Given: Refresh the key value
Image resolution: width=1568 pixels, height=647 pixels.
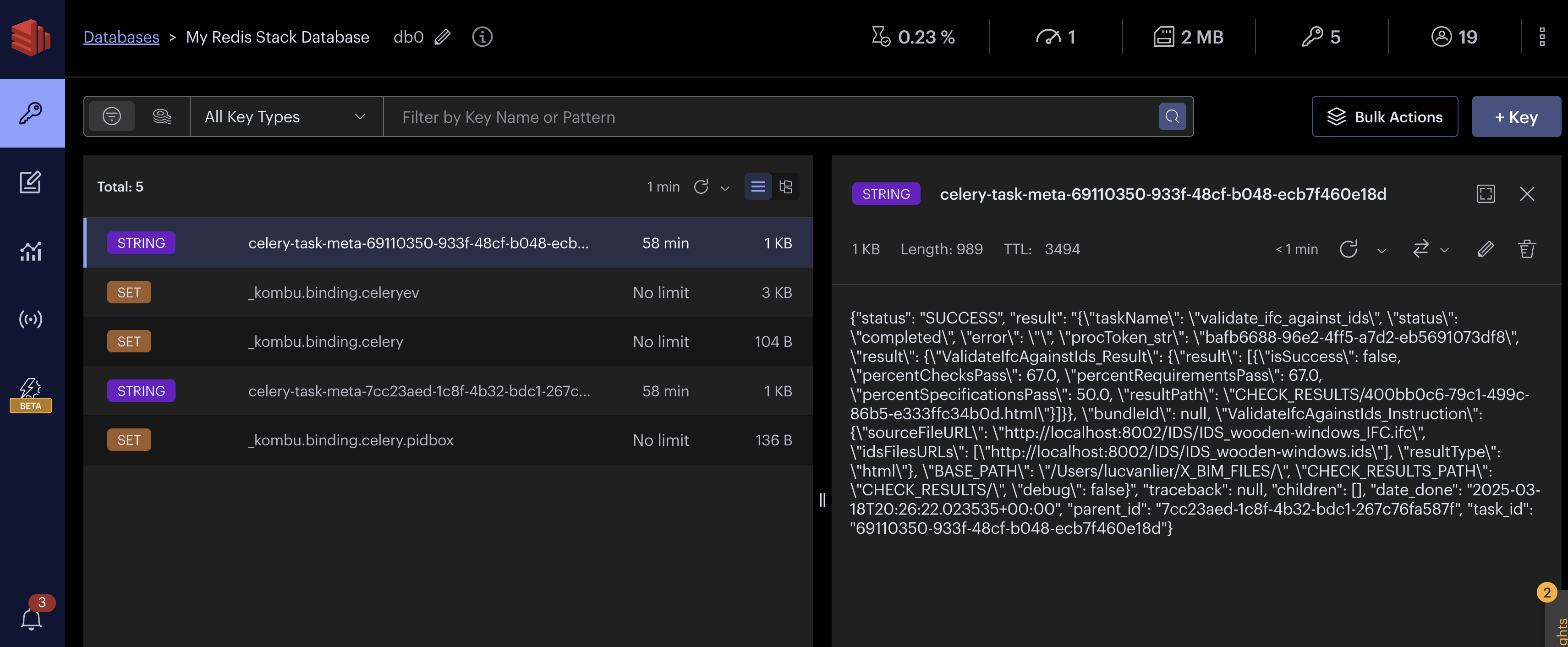Looking at the screenshot, I should coord(1349,249).
